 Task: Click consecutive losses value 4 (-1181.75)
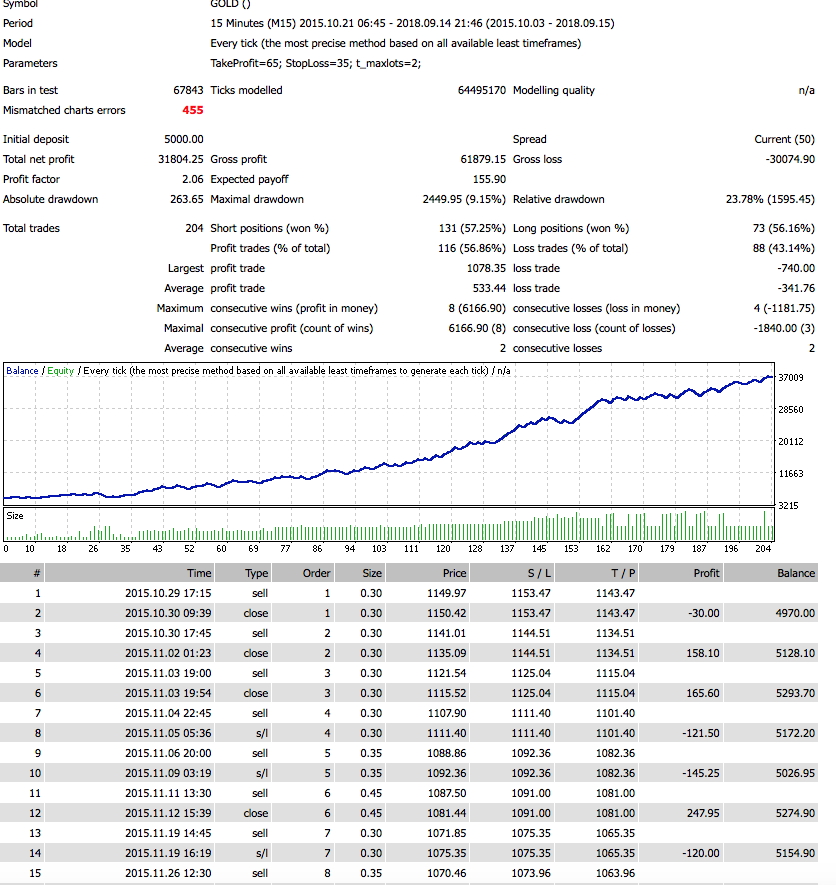pos(784,308)
